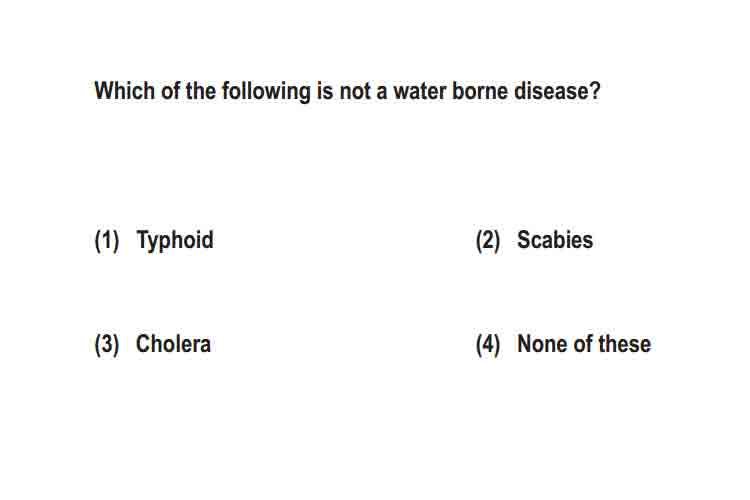Click the (2) option number
The image size is (750, 500).
(x=488, y=240)
